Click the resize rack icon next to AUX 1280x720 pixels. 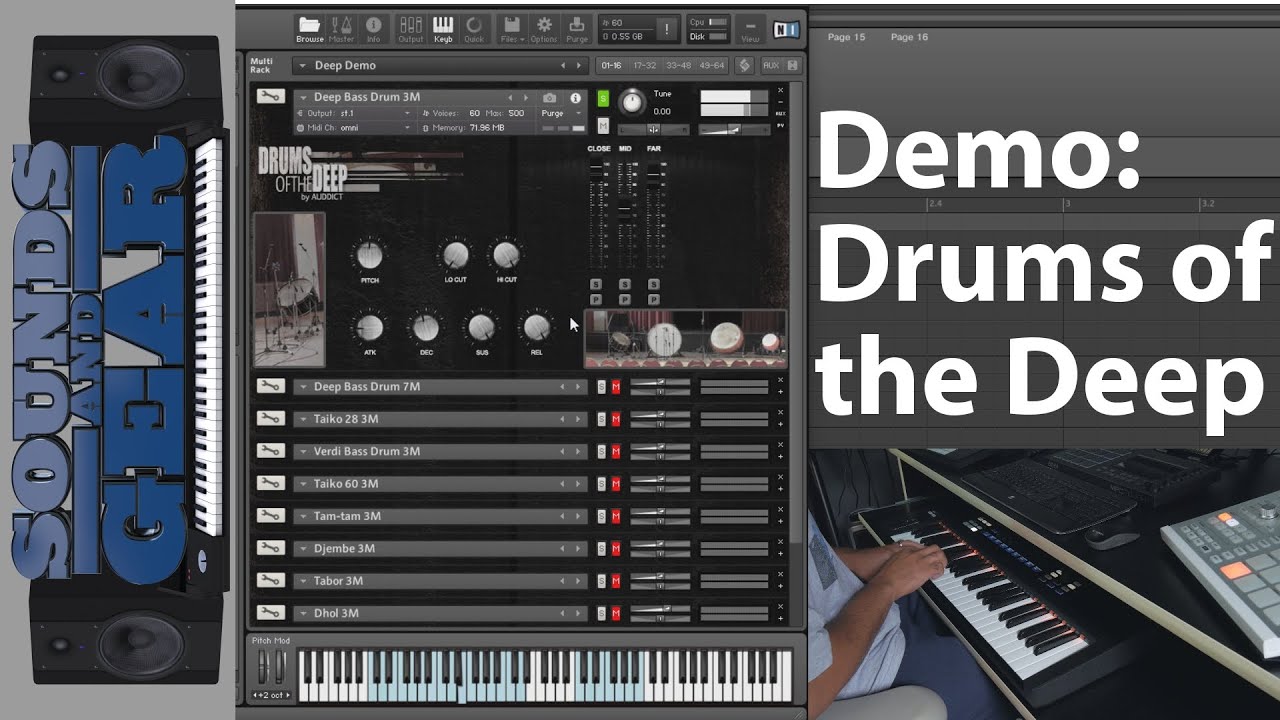click(x=793, y=65)
